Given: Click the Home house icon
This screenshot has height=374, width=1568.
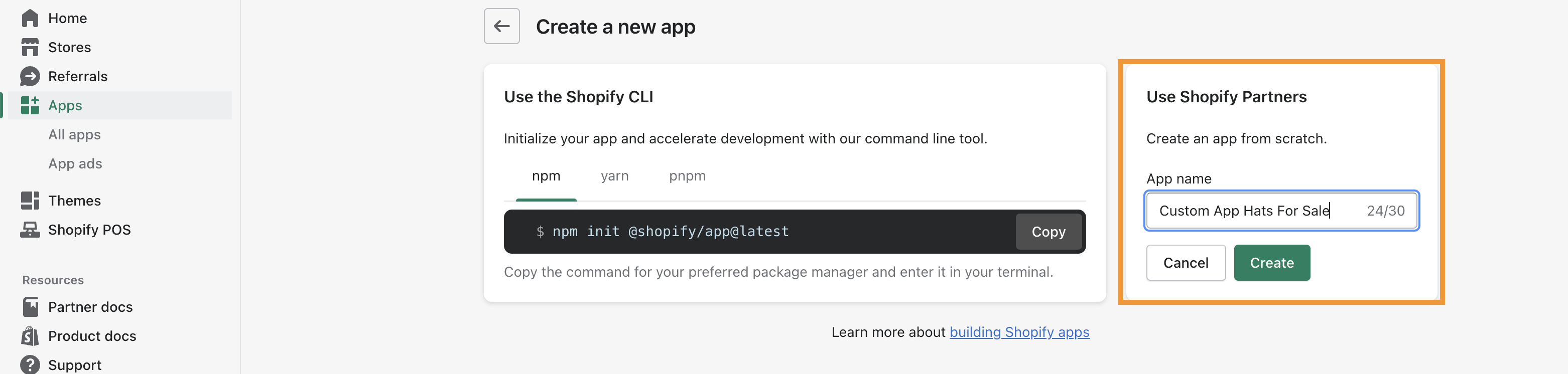Looking at the screenshot, I should (30, 18).
